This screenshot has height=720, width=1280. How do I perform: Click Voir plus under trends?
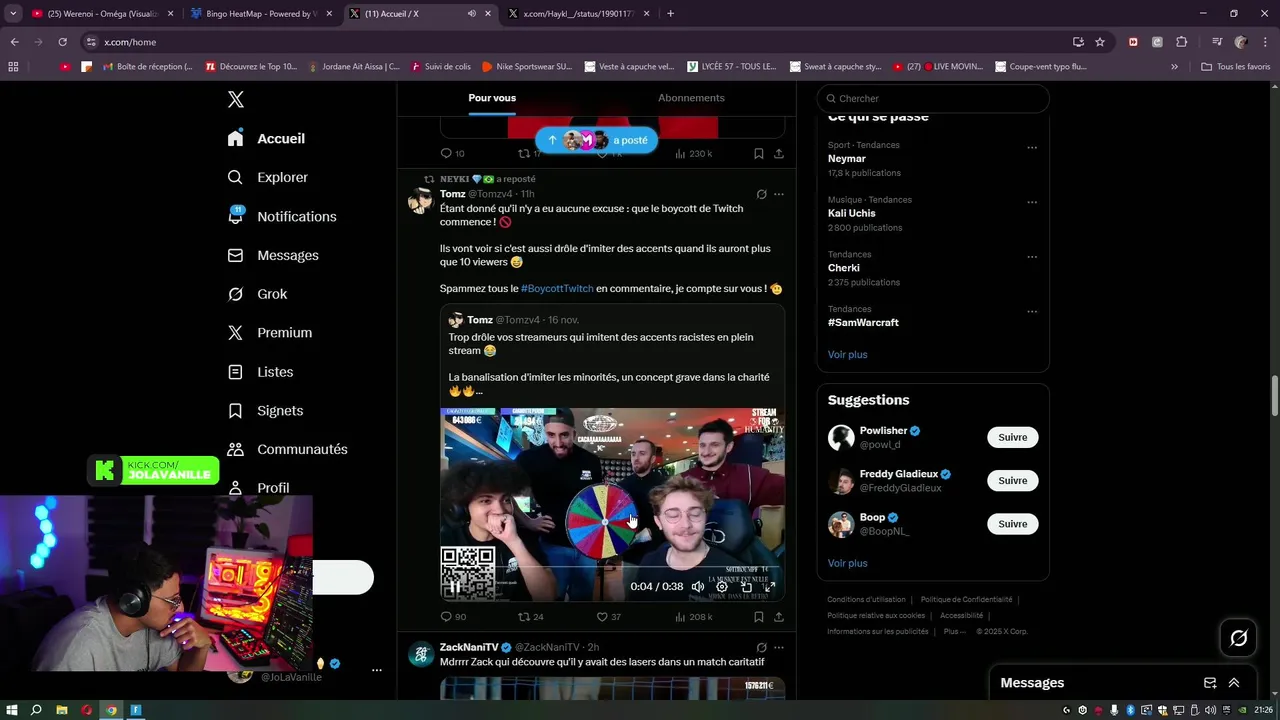[x=847, y=355]
